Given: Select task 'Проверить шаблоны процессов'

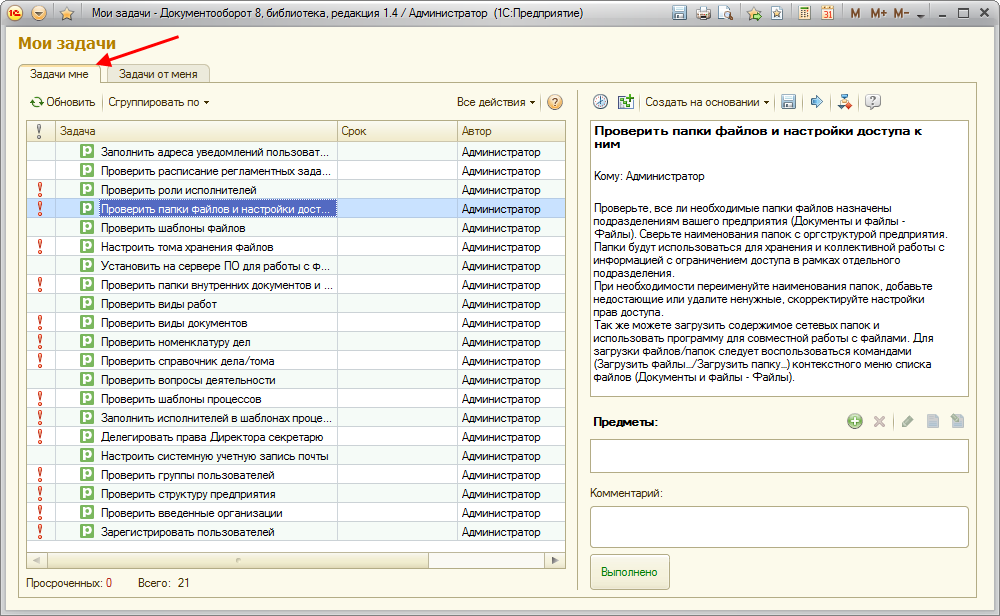Looking at the screenshot, I should [x=181, y=399].
